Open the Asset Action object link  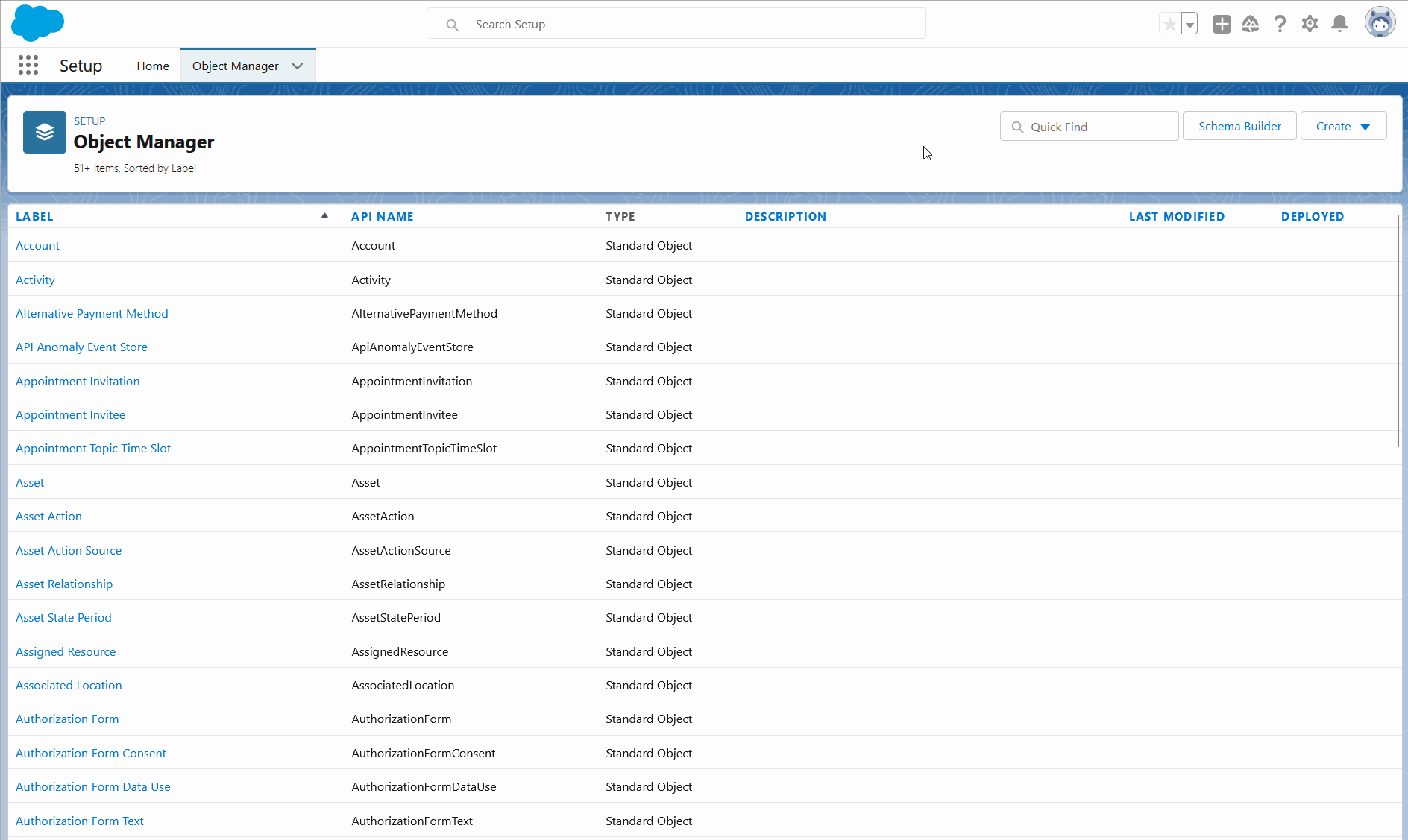pos(48,517)
